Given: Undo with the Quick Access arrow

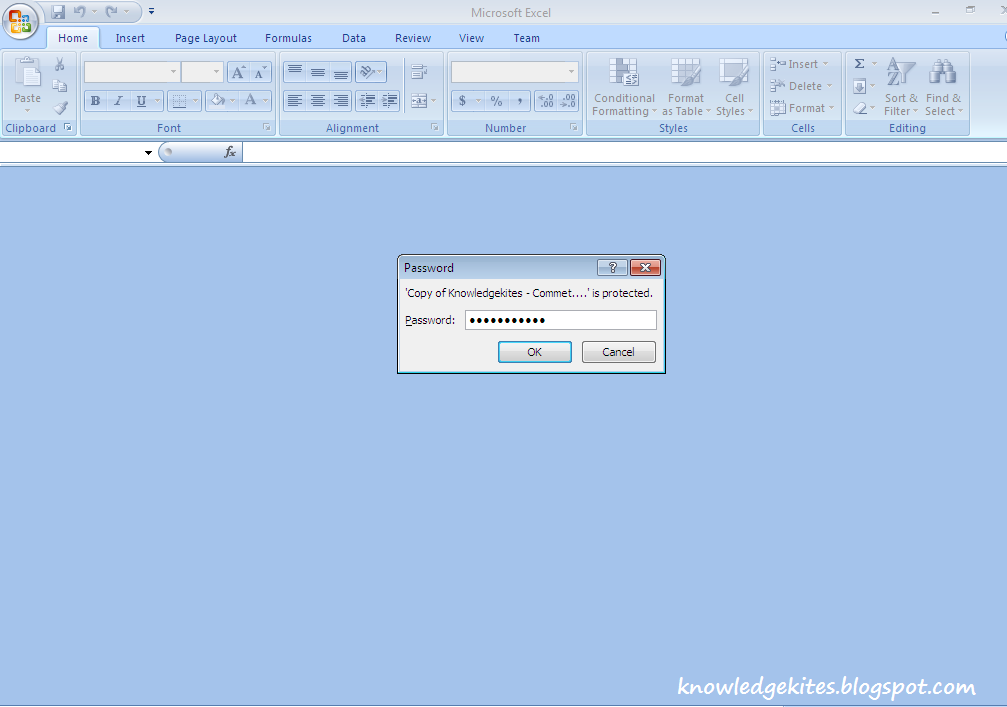Looking at the screenshot, I should [80, 12].
